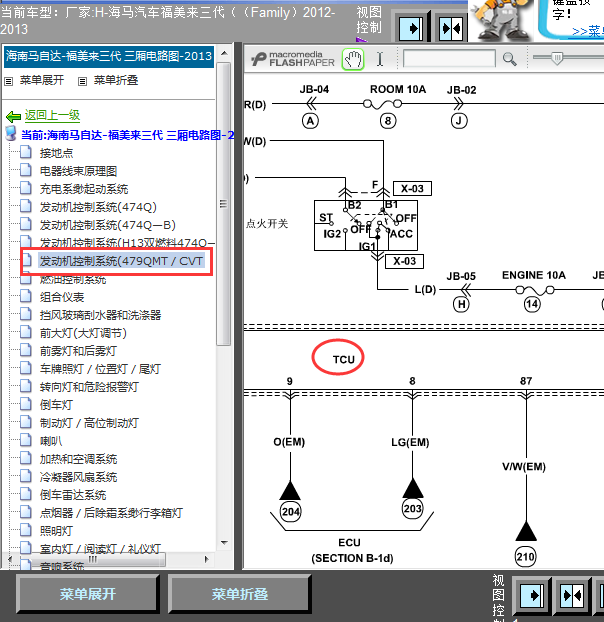This screenshot has height=622, width=604.
Task: Open 室内灯 / 阅读灯 / 礼仪灯 document
Action: 100,549
